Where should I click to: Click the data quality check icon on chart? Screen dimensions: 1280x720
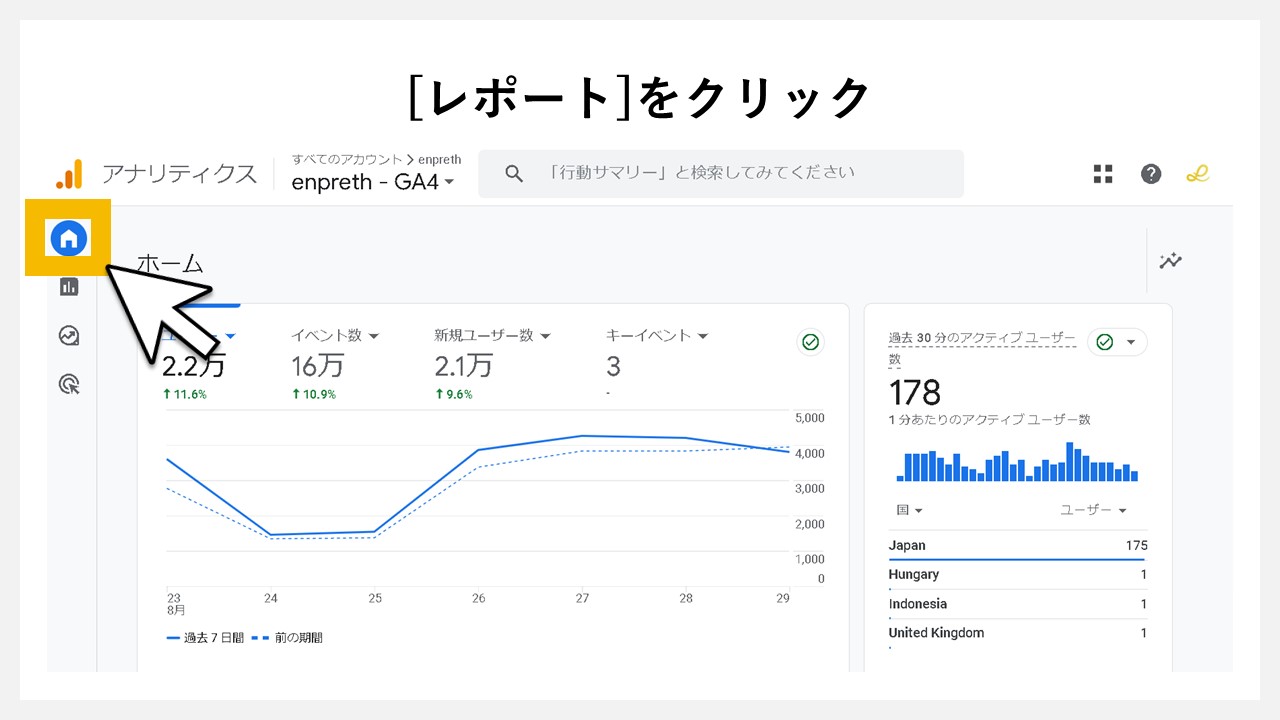(x=810, y=341)
